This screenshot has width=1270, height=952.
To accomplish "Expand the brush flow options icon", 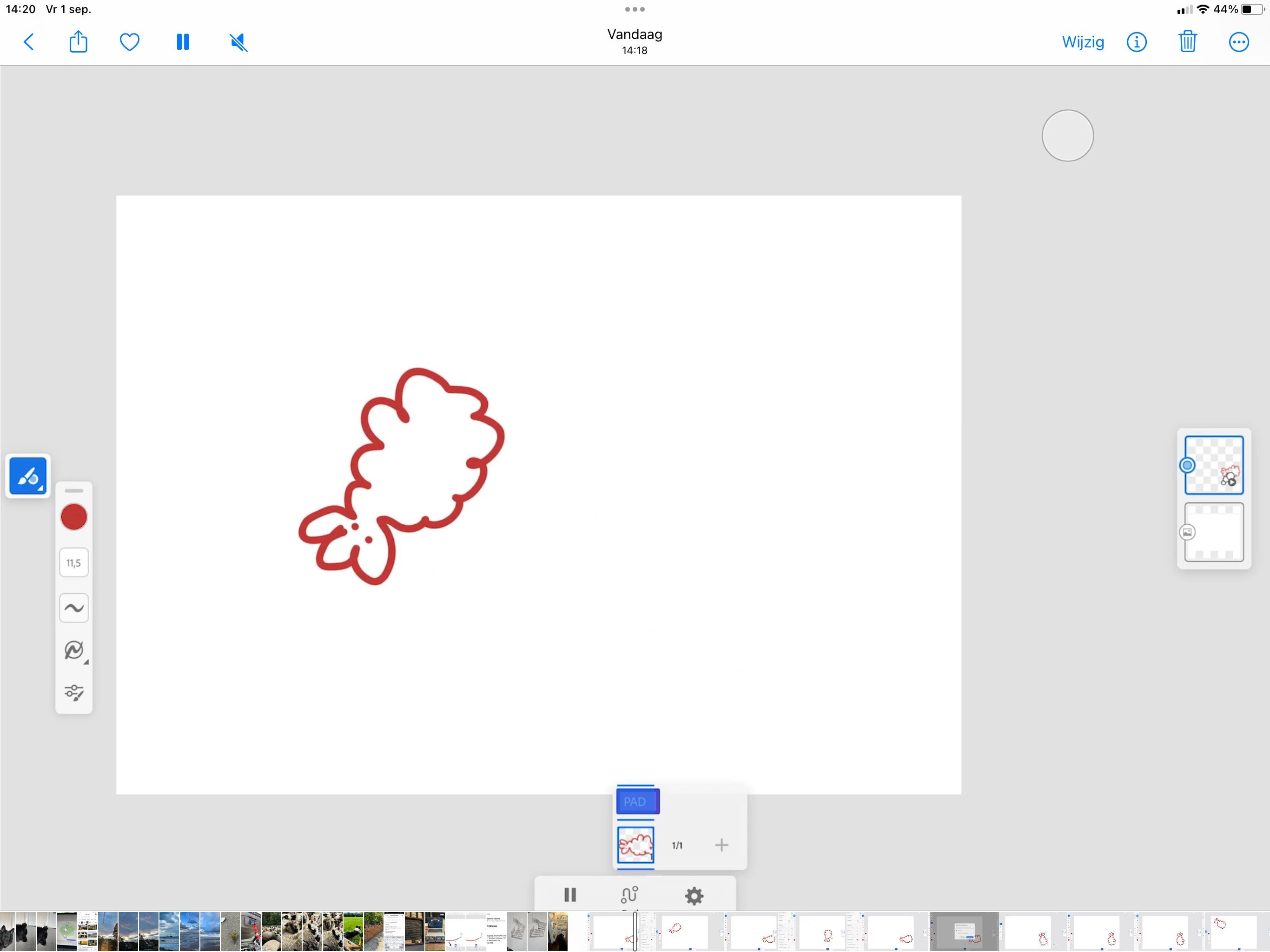I will 74,650.
